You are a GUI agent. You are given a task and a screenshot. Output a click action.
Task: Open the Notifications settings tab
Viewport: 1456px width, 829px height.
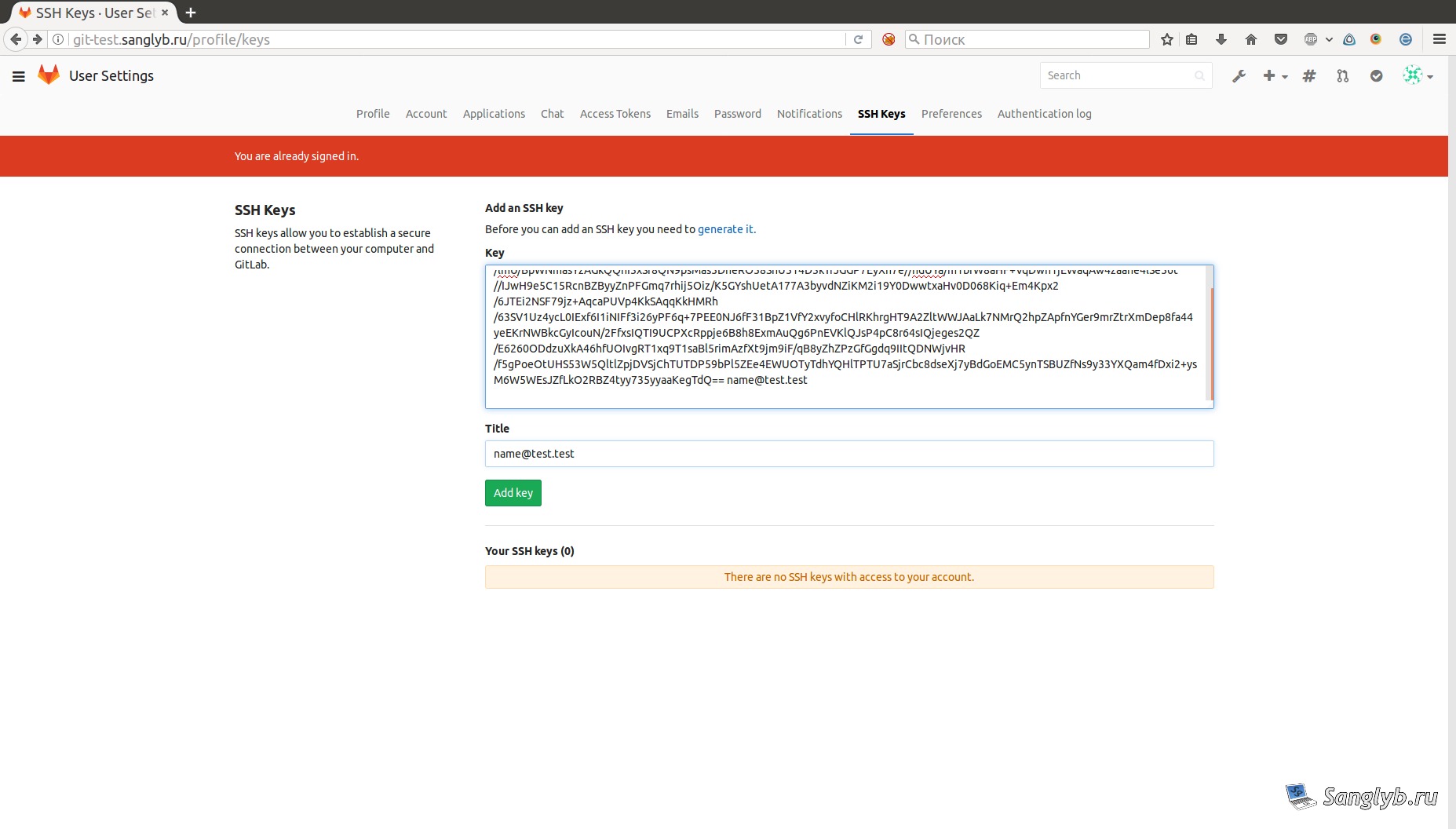809,114
